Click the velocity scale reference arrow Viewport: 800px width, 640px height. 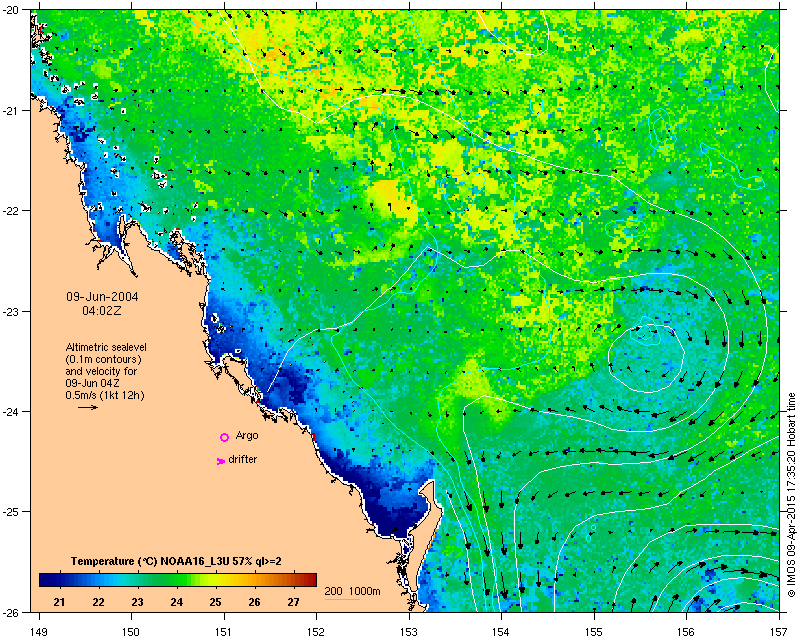pyautogui.click(x=88, y=407)
